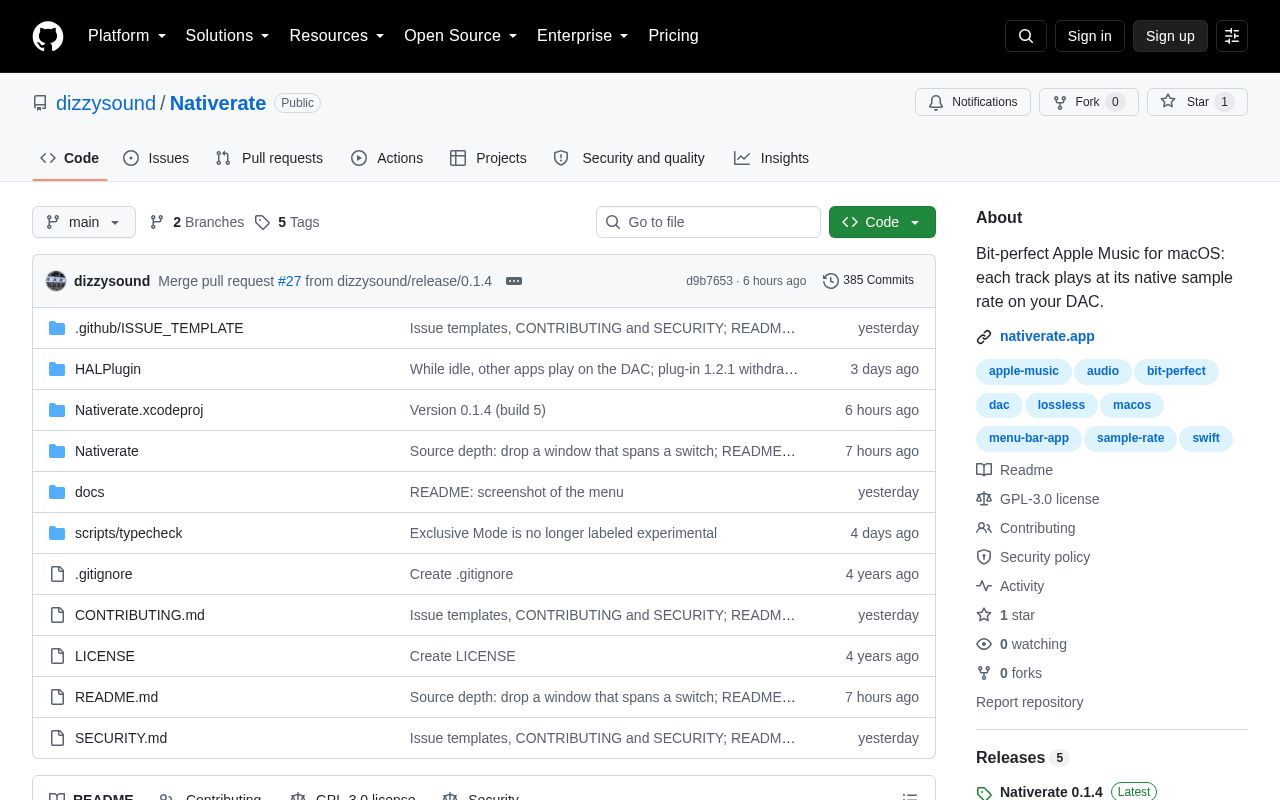Open pull request #27 link
This screenshot has height=800, width=1280.
pyautogui.click(x=290, y=281)
